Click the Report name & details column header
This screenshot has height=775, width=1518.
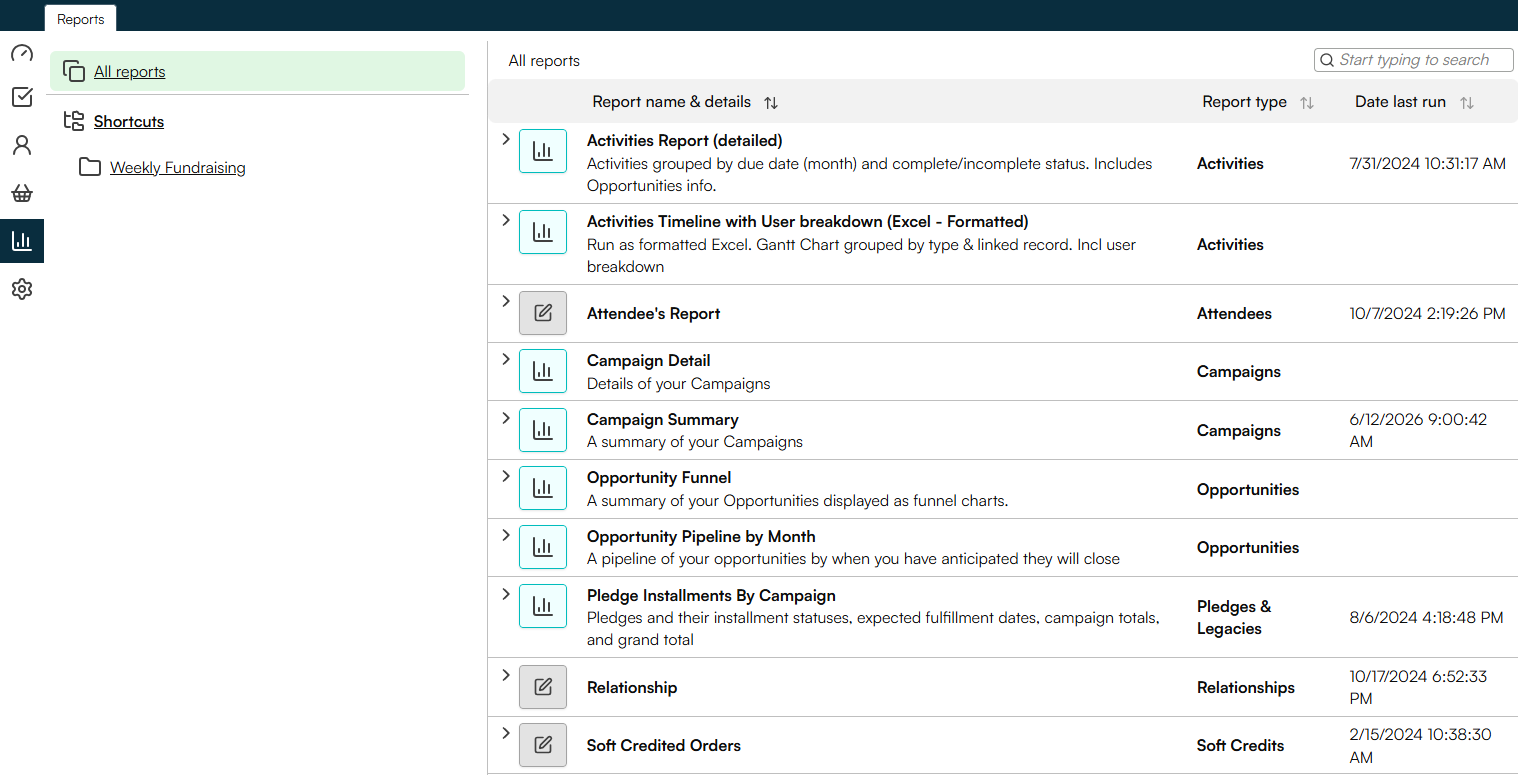coord(672,102)
